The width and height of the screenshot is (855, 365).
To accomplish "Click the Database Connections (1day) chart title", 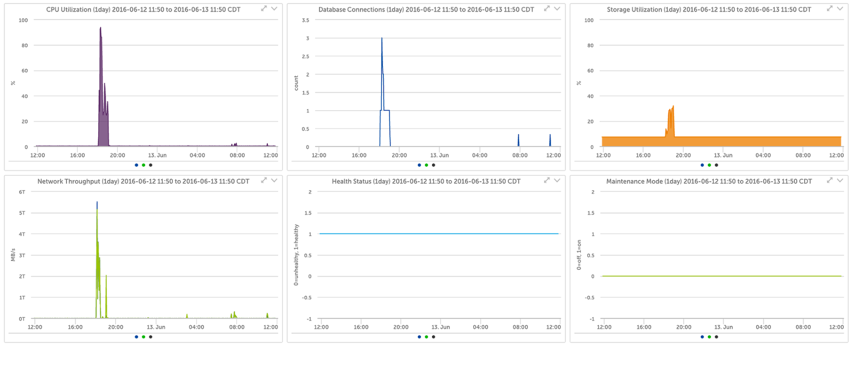I will pyautogui.click(x=426, y=9).
